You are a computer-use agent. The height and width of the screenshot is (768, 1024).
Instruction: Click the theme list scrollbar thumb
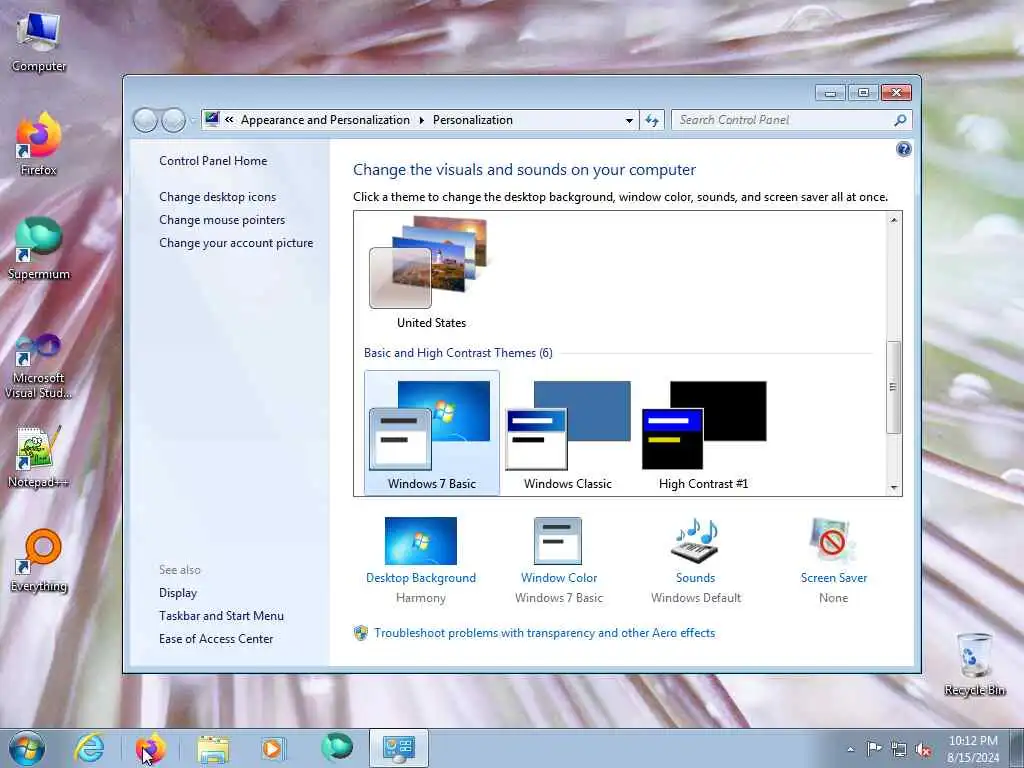[893, 387]
